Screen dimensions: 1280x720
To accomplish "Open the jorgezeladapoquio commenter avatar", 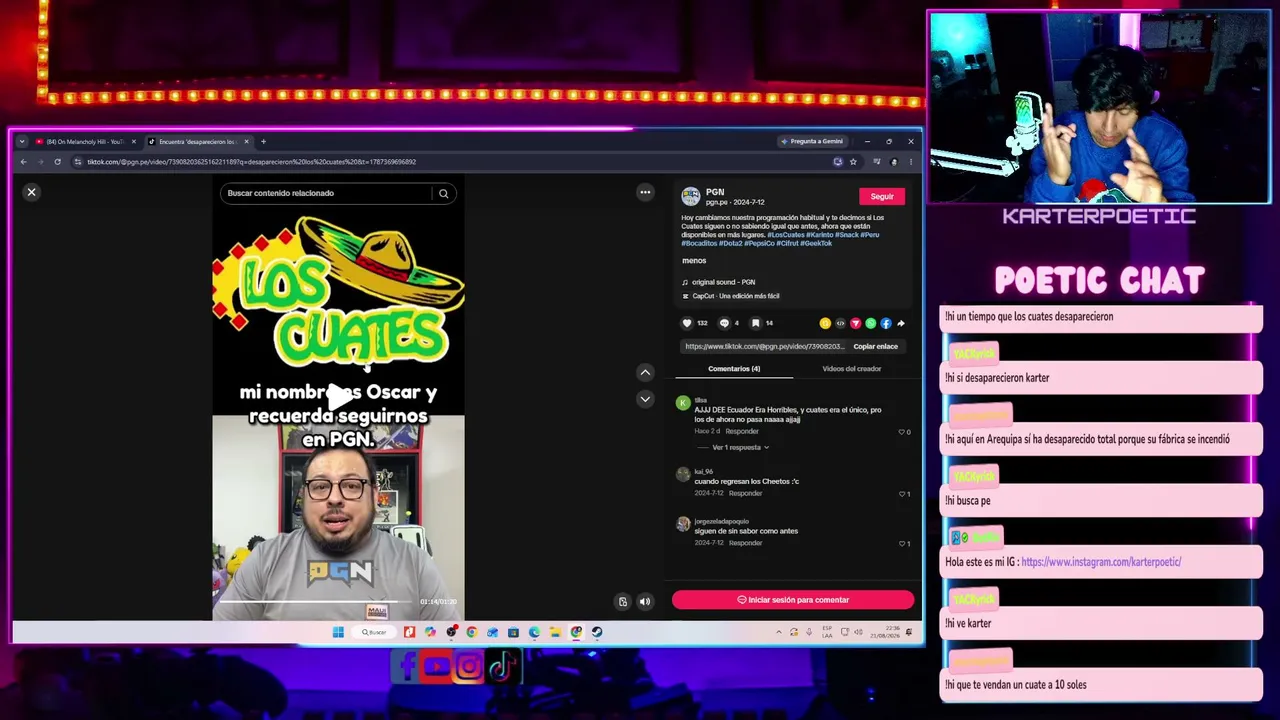I will click(683, 523).
